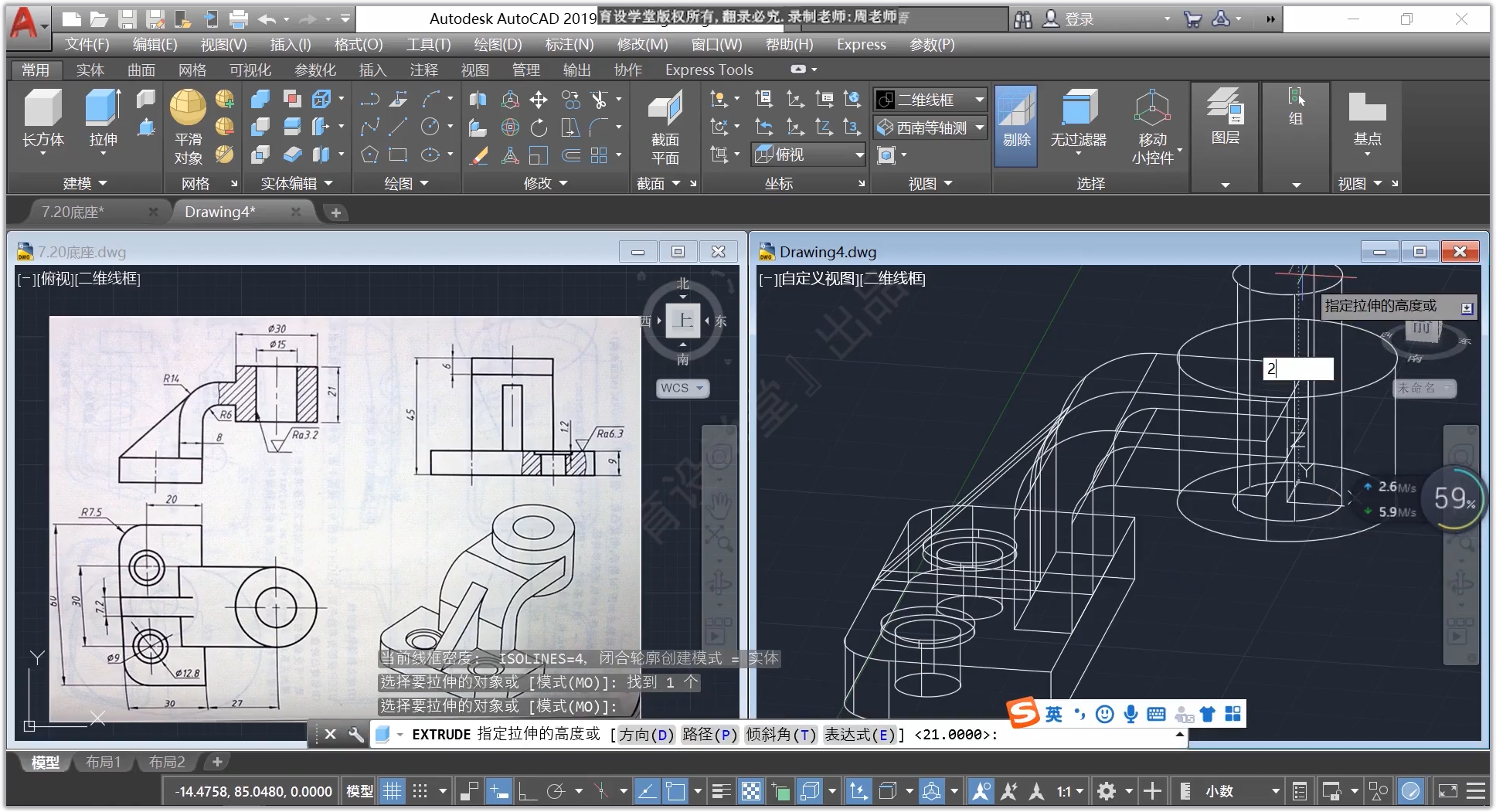Choose the solid union icon in 实体编辑
Screen dimensions: 1496x812
point(260,99)
